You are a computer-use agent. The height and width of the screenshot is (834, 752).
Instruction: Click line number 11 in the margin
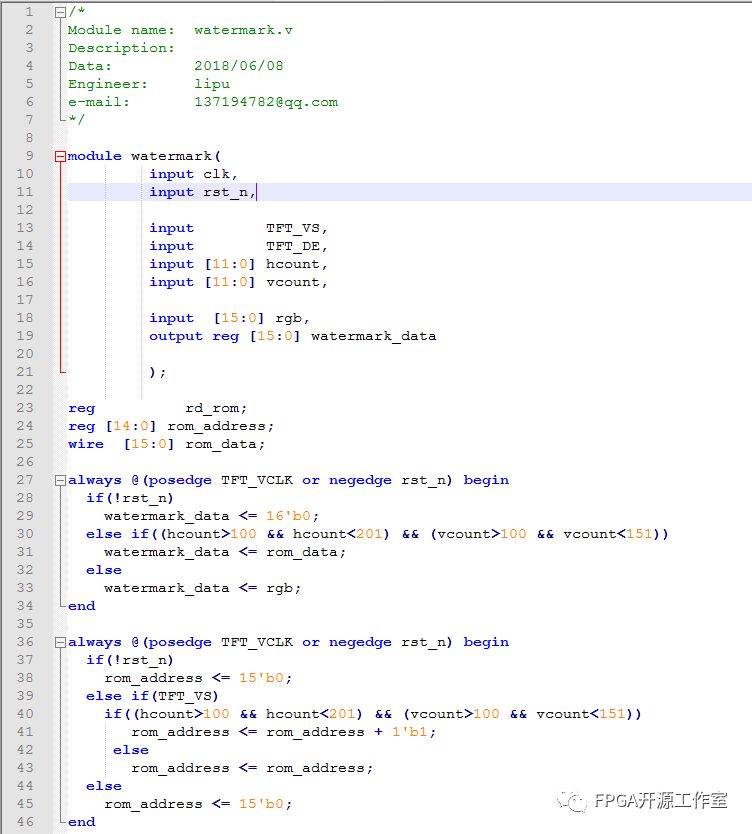tap(25, 192)
